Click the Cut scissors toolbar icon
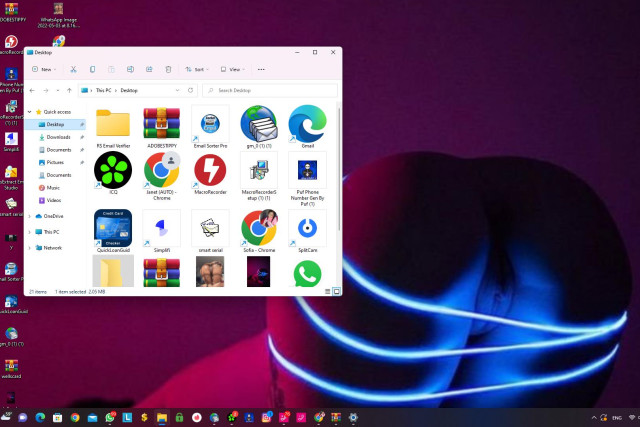 point(74,70)
